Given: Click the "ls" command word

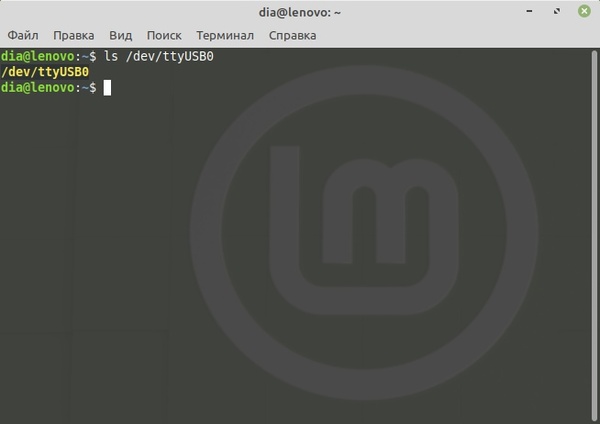Looking at the screenshot, I should (113, 56).
